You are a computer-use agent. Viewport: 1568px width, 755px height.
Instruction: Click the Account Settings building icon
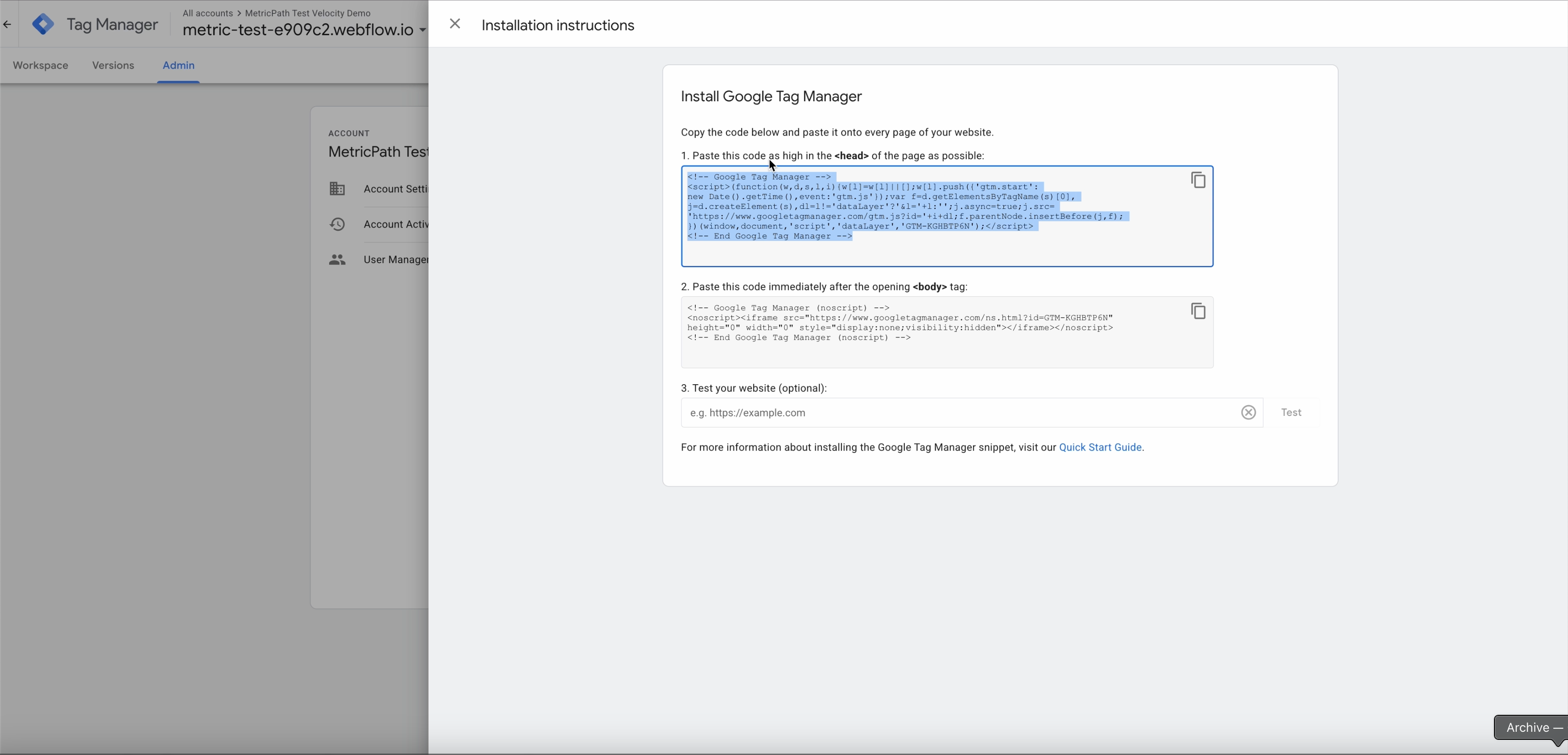tap(337, 189)
